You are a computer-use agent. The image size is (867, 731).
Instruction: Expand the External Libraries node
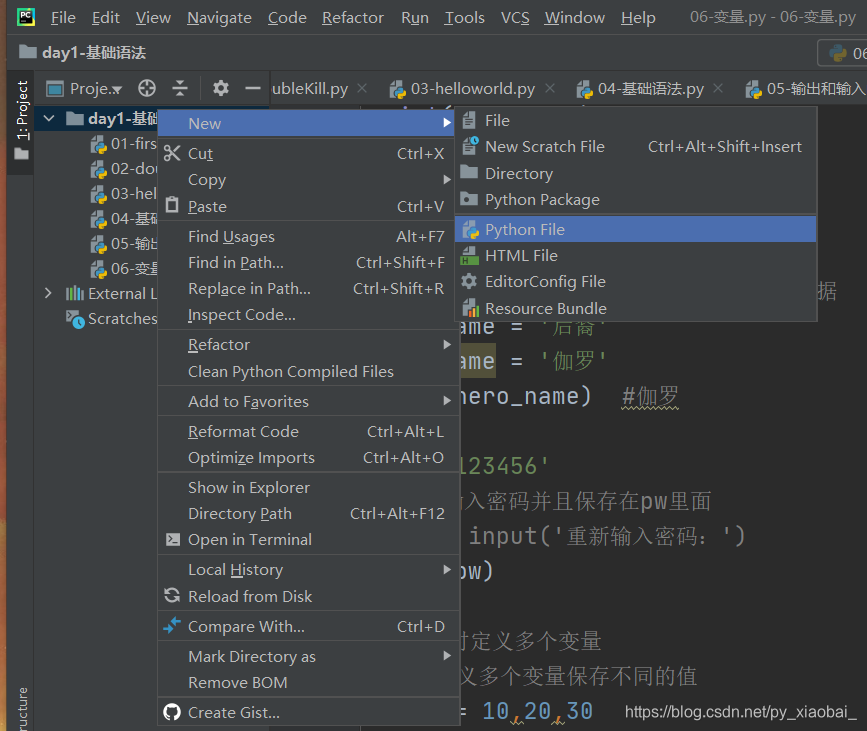point(48,293)
